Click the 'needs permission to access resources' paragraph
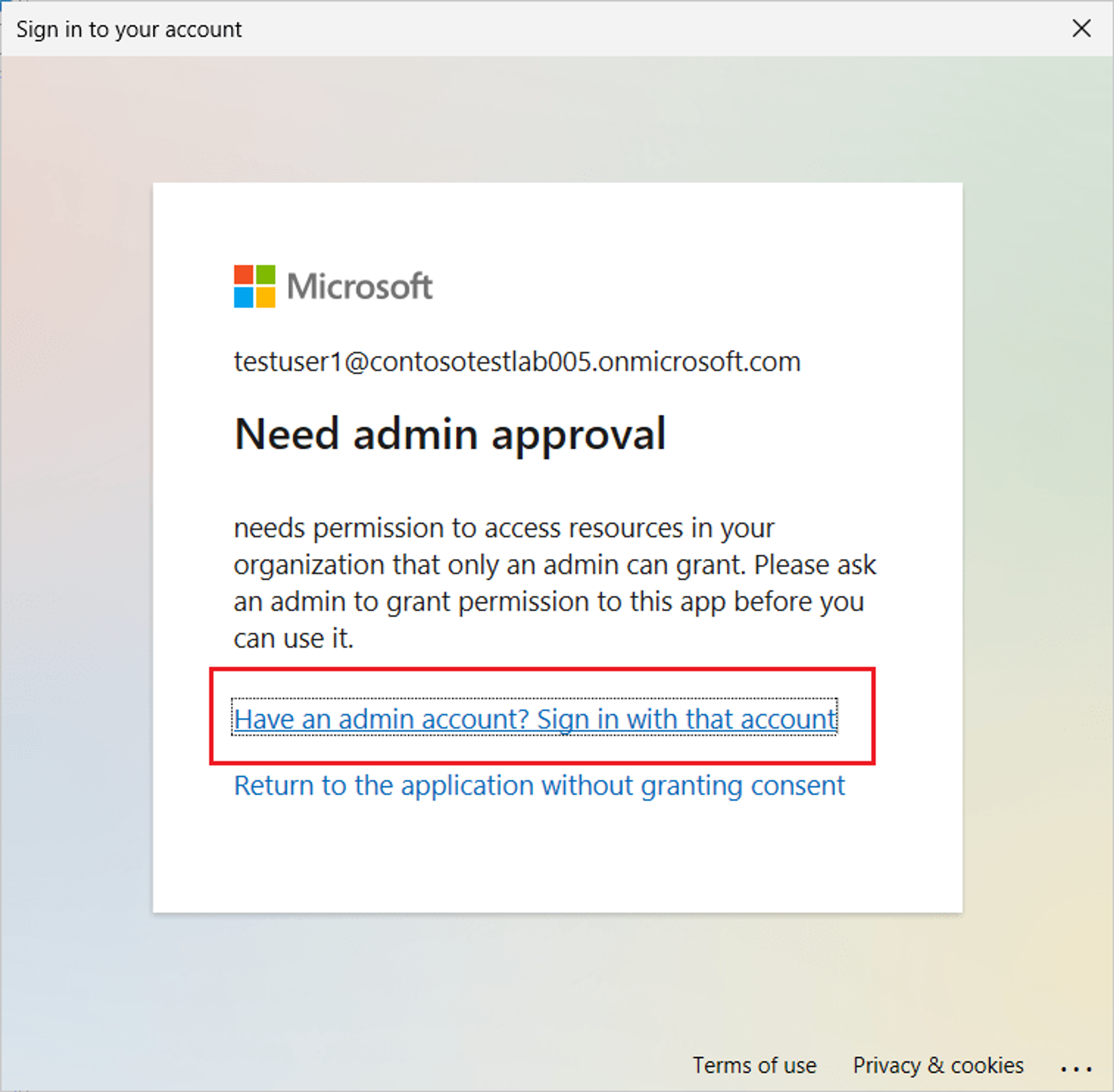 (555, 583)
